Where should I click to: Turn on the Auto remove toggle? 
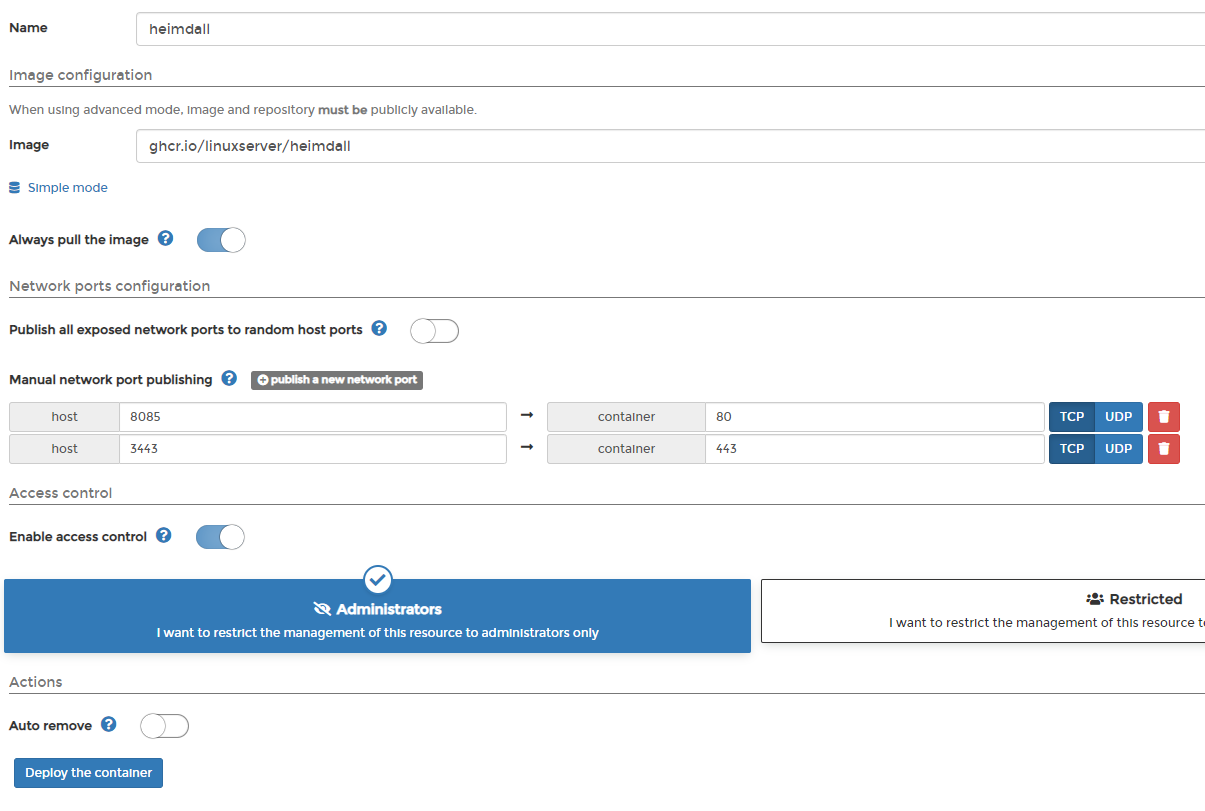pos(163,725)
